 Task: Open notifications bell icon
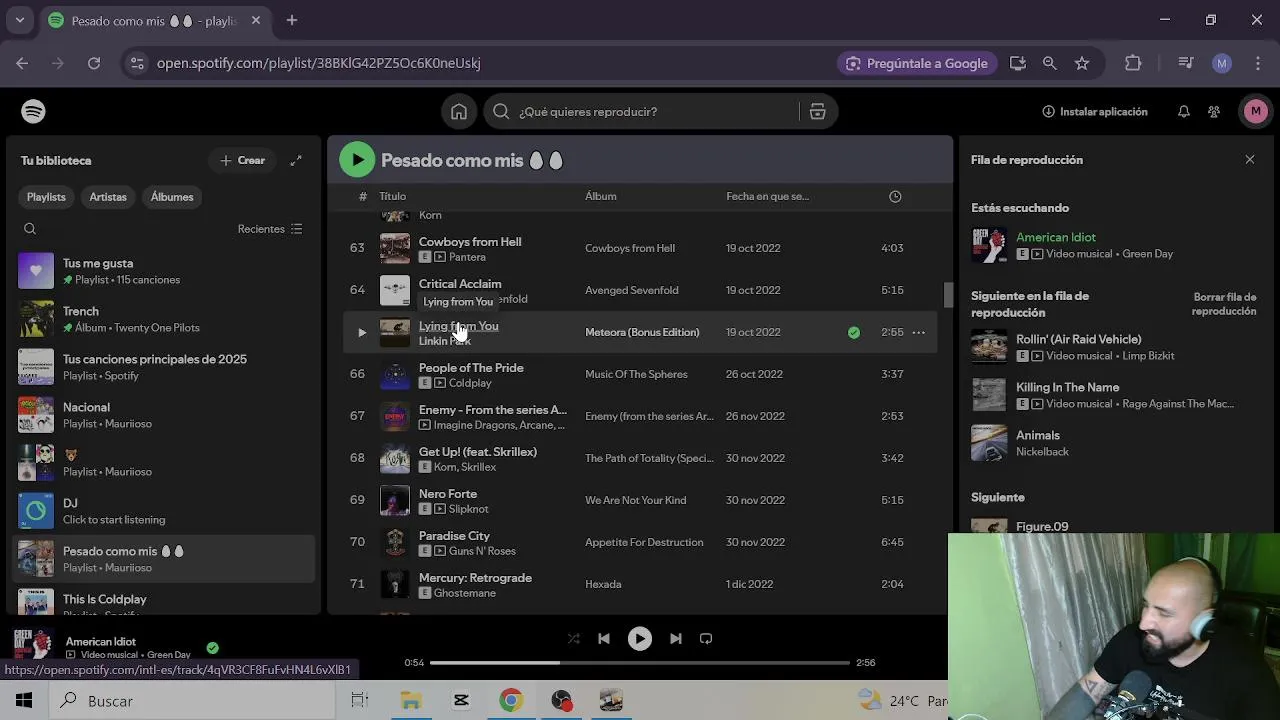click(x=1183, y=112)
